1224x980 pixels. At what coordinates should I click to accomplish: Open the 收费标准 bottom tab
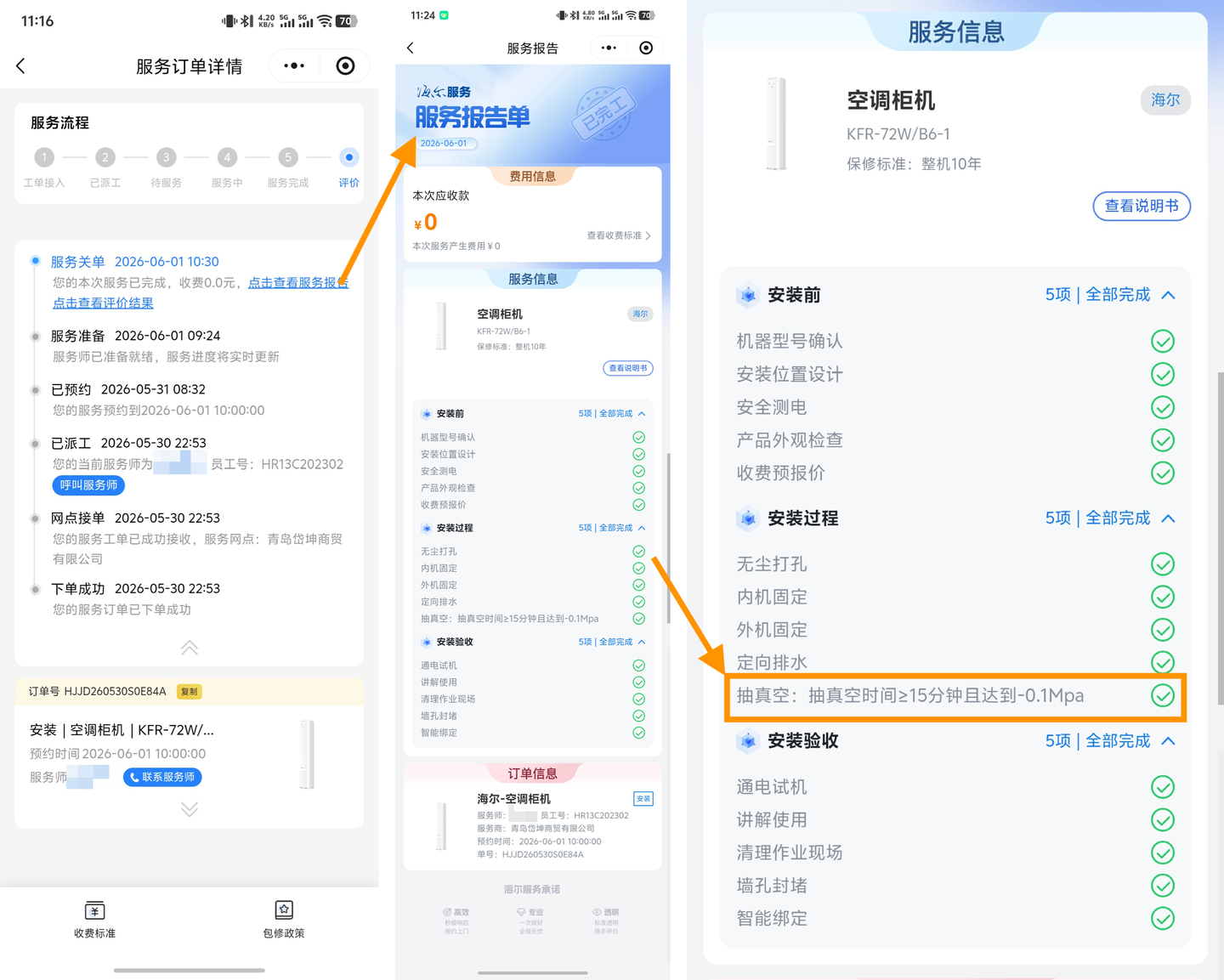pyautogui.click(x=94, y=920)
